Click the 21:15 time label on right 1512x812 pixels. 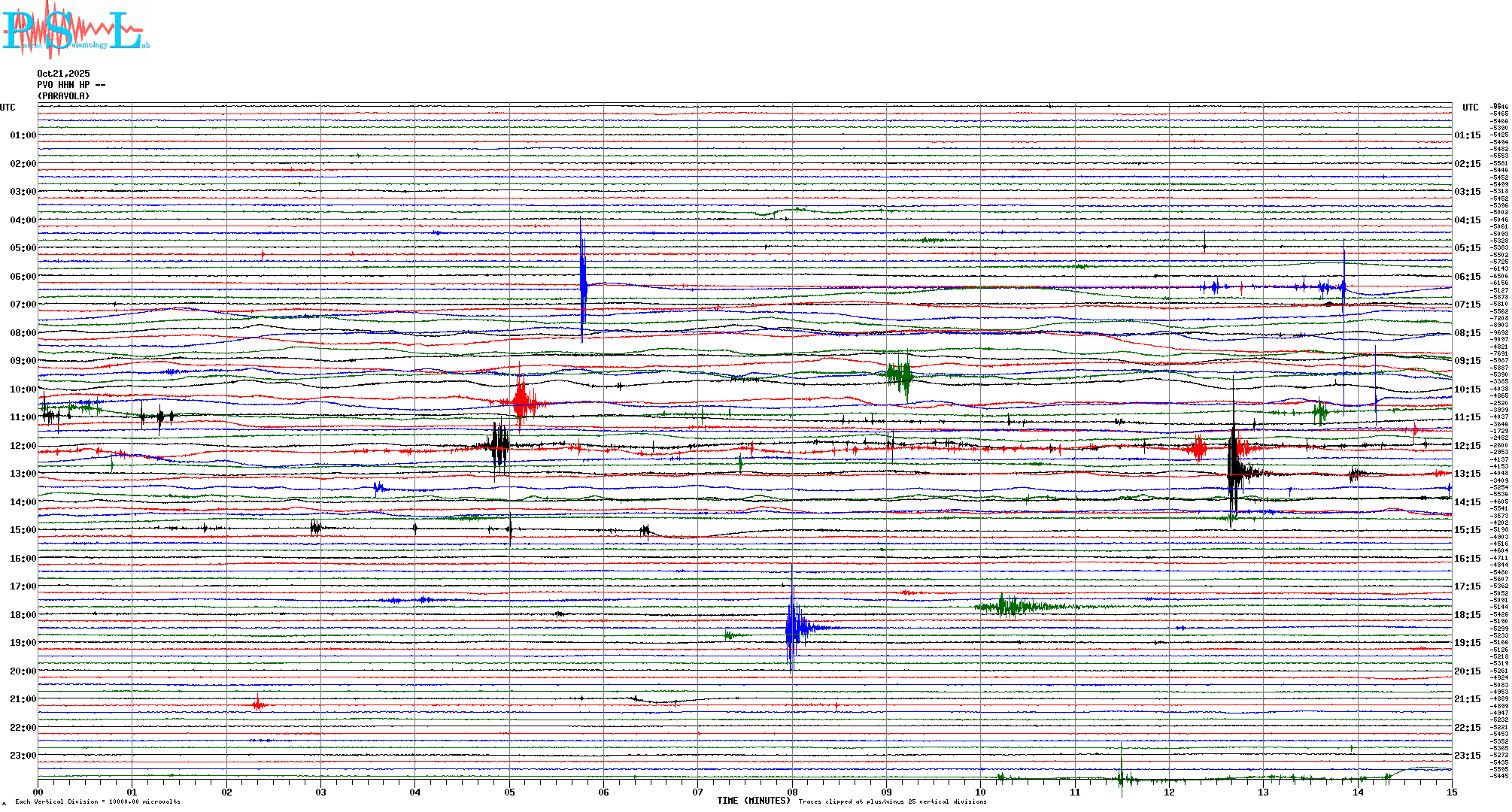(1467, 699)
